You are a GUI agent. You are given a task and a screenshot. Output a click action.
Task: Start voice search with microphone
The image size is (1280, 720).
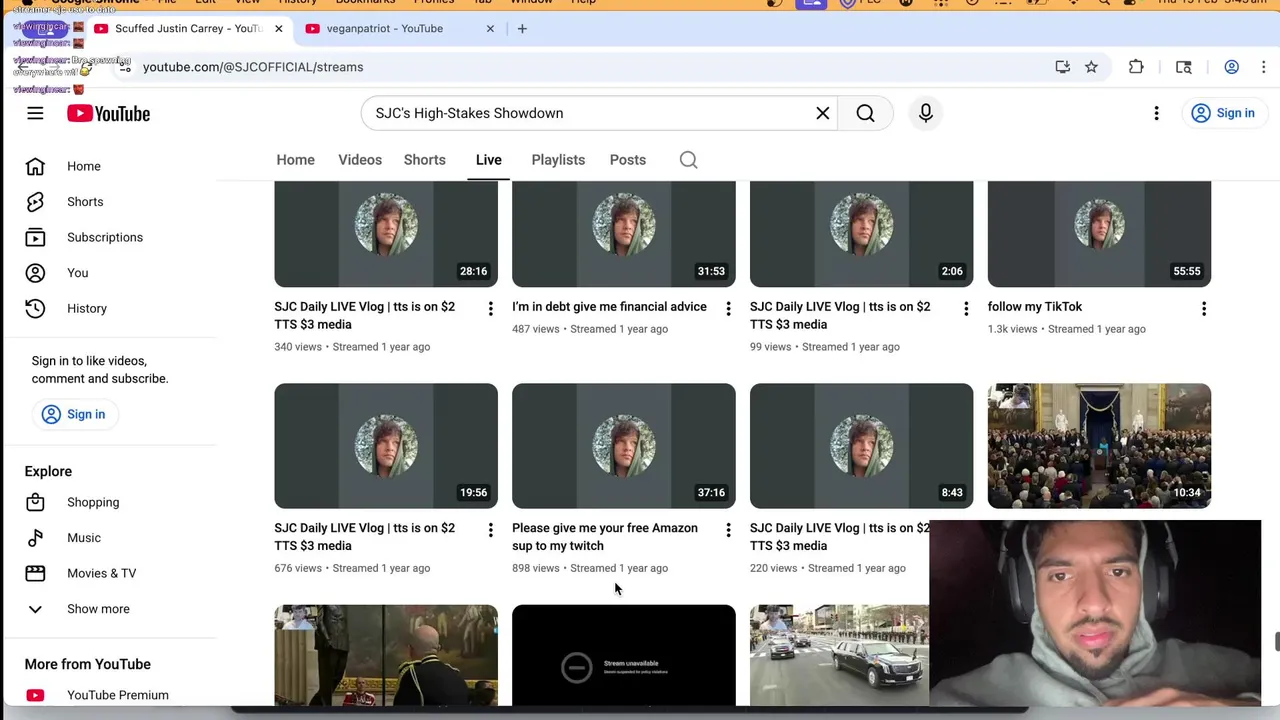(x=926, y=113)
